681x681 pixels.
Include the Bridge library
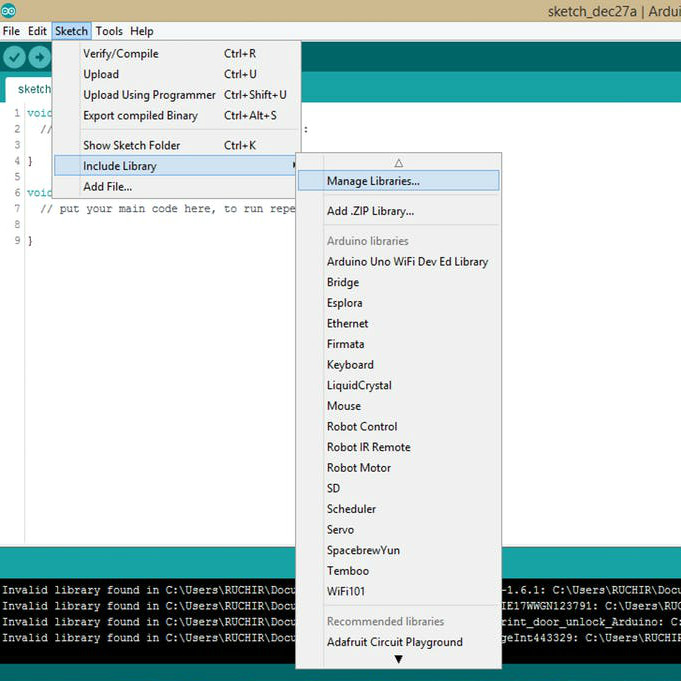(x=399, y=282)
